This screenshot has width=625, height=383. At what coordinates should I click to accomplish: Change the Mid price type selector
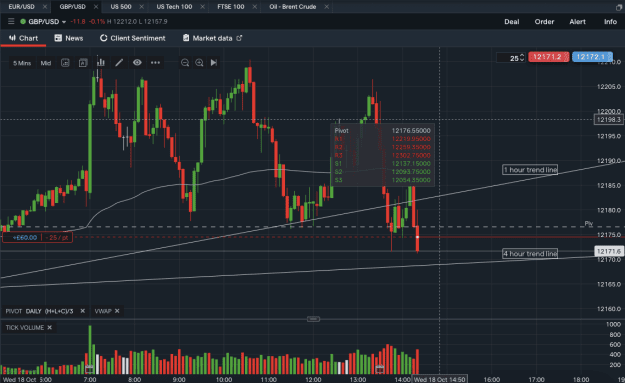[x=46, y=63]
